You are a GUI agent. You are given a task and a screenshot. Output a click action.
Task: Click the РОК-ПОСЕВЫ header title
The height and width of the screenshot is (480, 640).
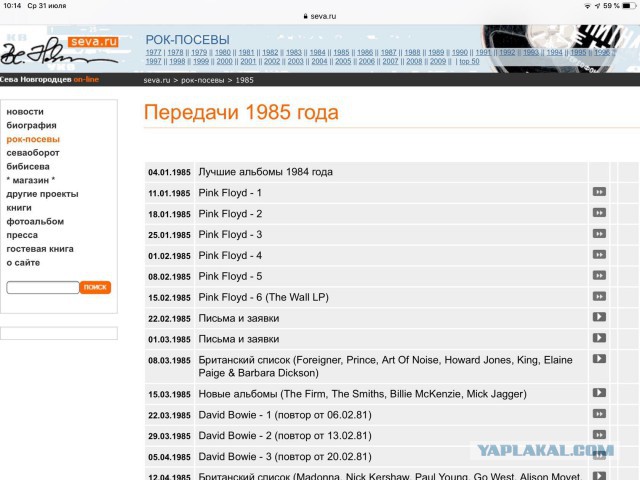[x=187, y=40]
